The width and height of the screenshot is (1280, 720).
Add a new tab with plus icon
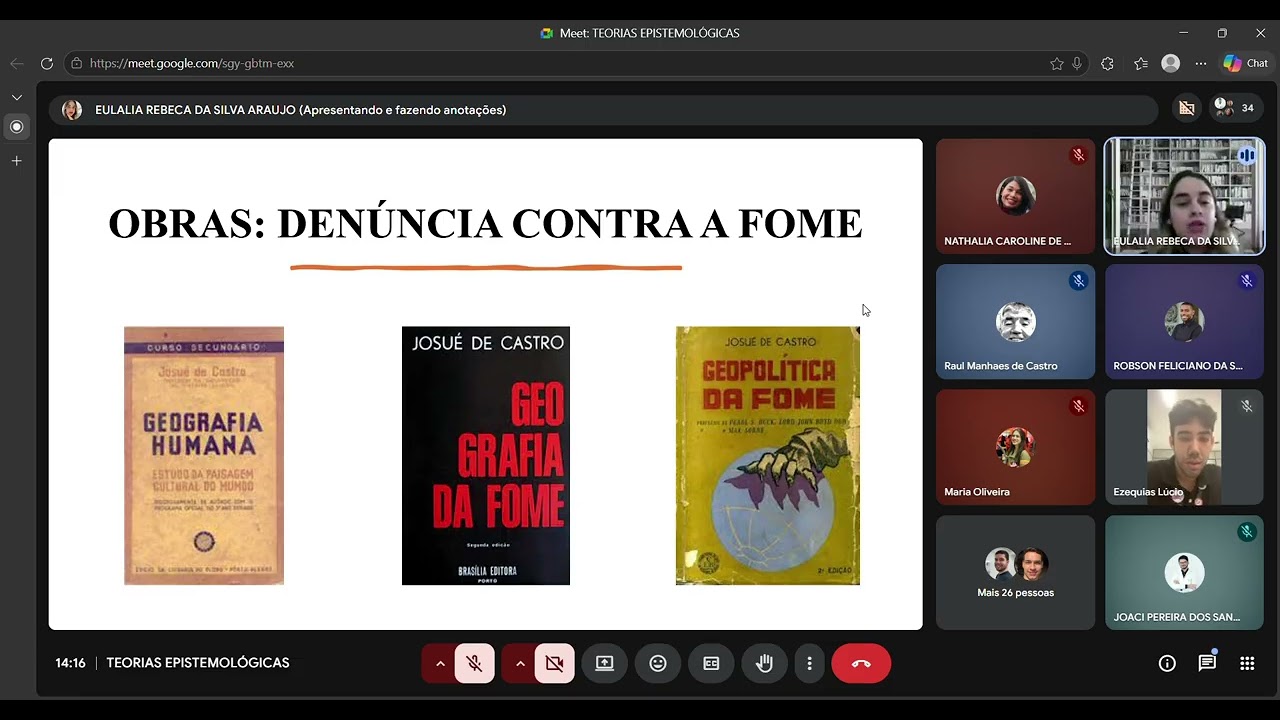(17, 160)
